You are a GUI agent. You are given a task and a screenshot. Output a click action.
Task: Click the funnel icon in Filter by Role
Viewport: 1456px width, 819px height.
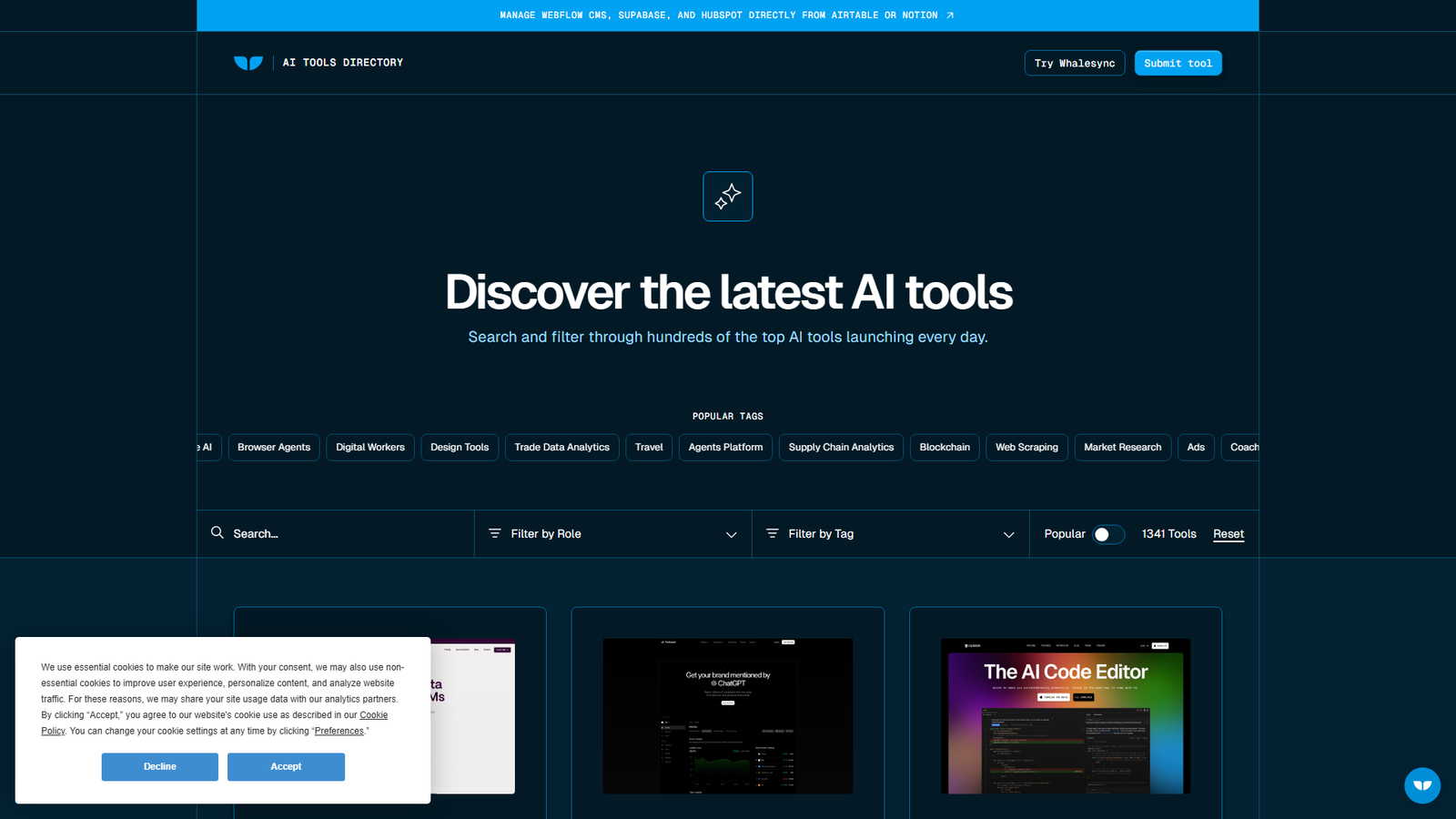(496, 533)
